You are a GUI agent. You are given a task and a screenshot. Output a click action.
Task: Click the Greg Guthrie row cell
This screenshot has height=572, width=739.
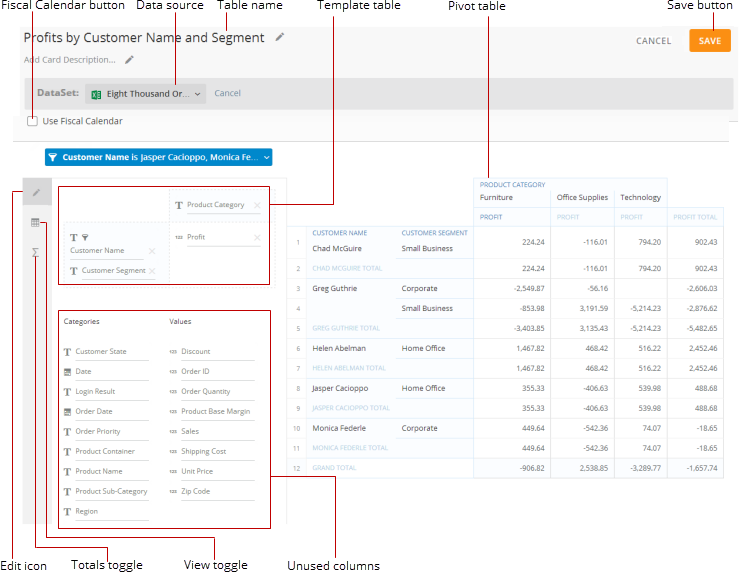click(335, 288)
